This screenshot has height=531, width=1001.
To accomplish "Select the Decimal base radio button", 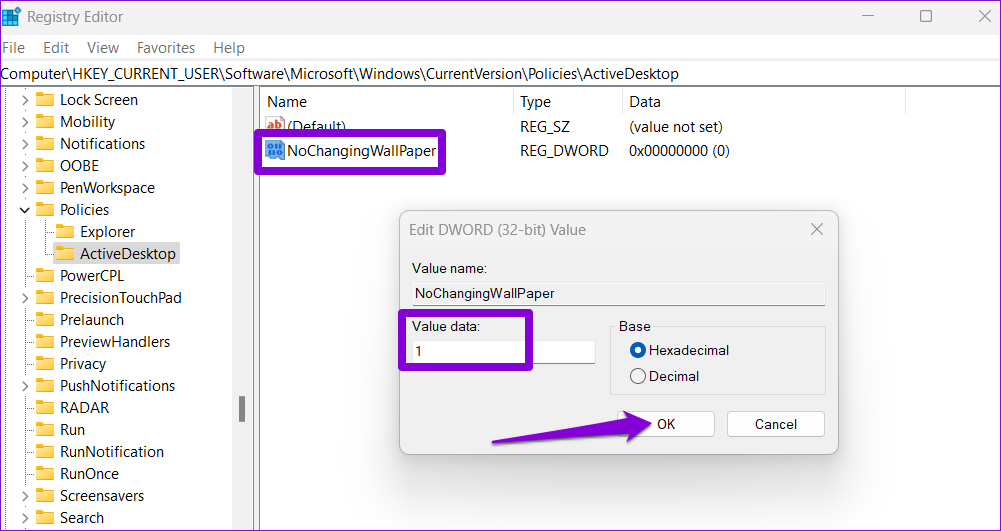I will [637, 376].
